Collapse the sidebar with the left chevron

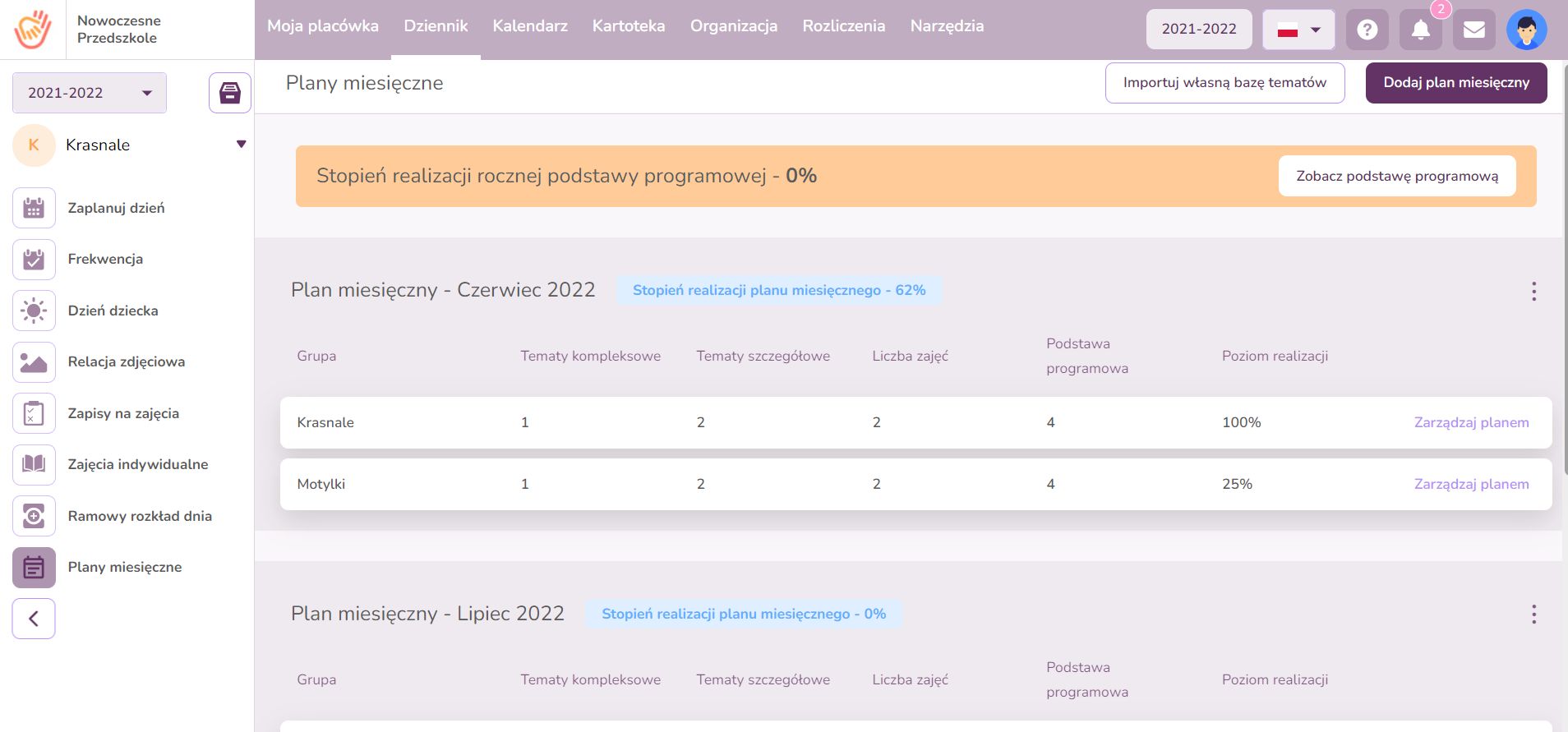click(34, 619)
